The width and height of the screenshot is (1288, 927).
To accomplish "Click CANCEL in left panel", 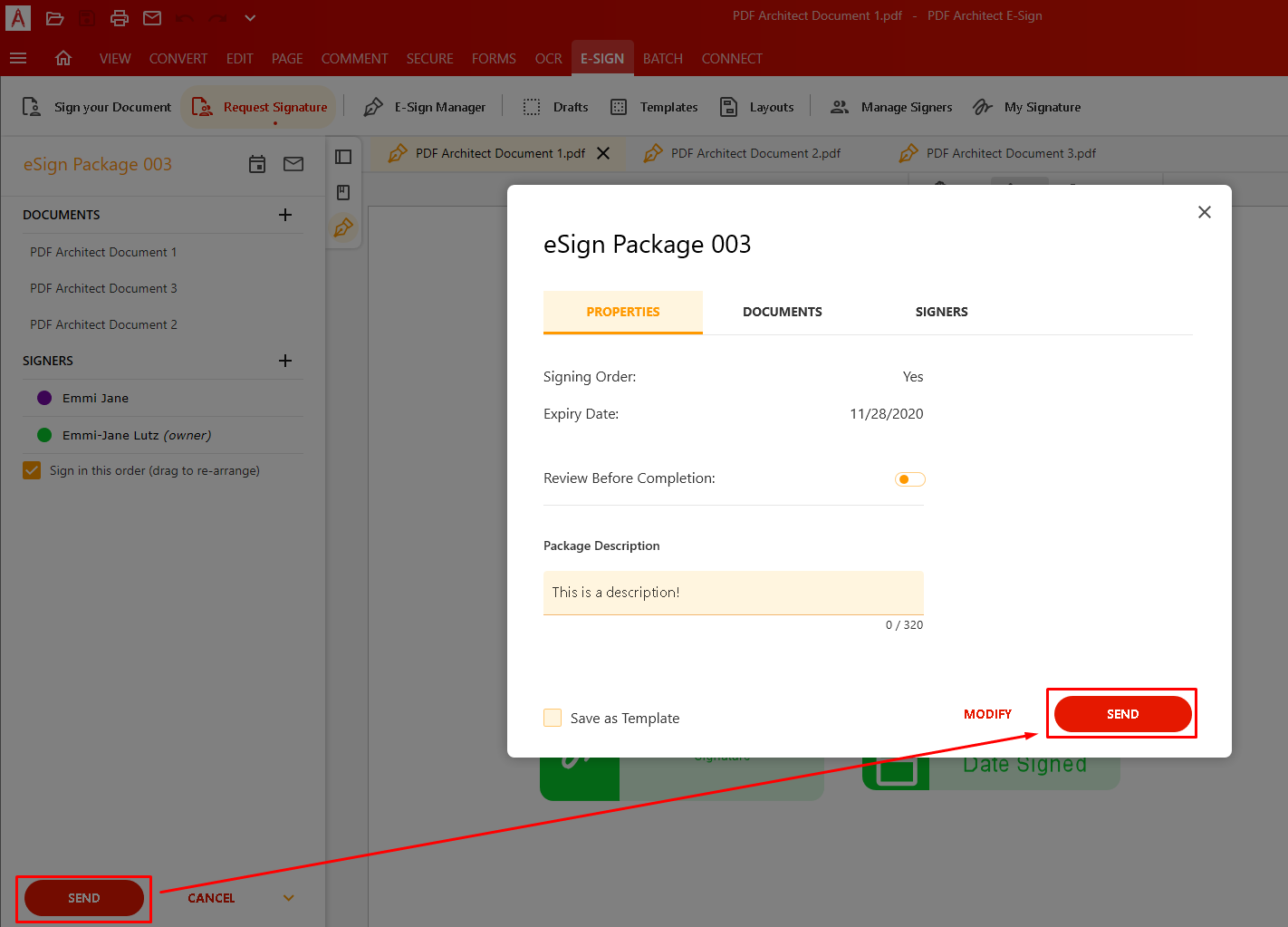I will click(x=211, y=898).
